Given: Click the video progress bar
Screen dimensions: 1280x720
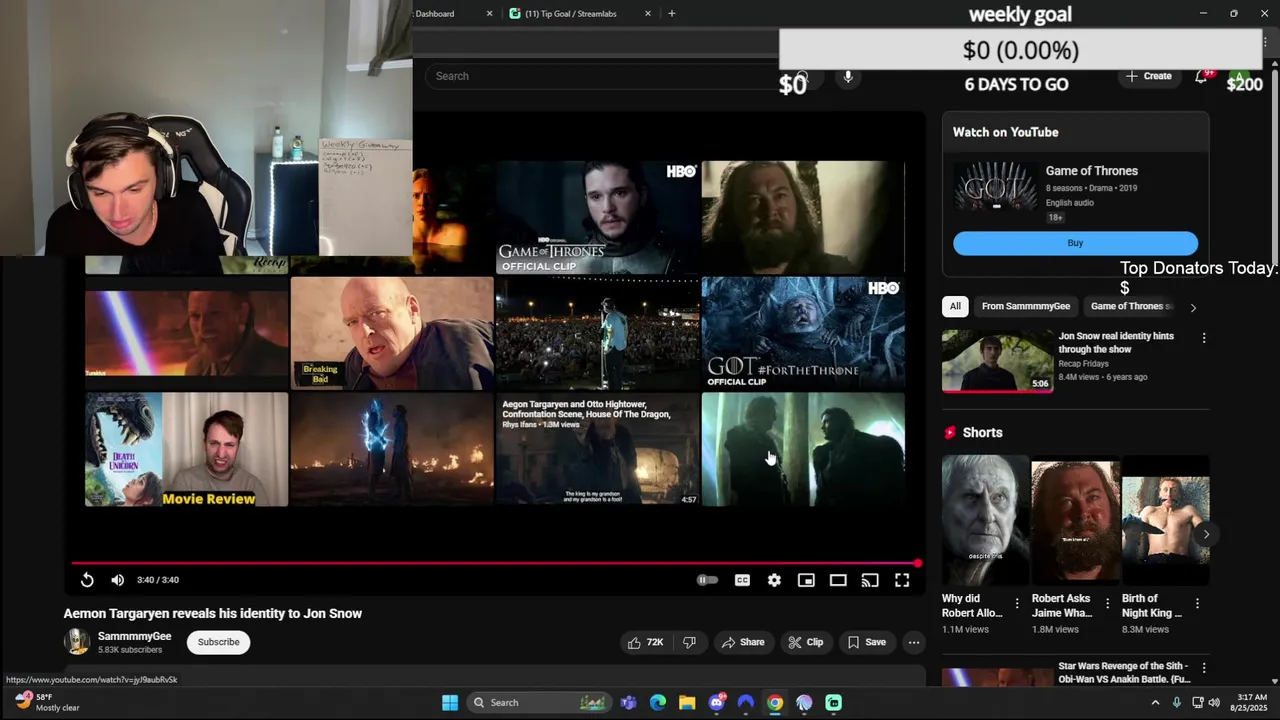Looking at the screenshot, I should [x=495, y=563].
